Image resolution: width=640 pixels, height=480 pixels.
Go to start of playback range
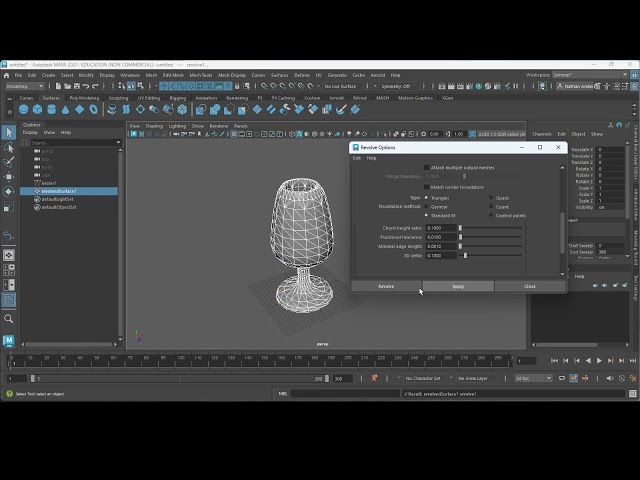554,360
